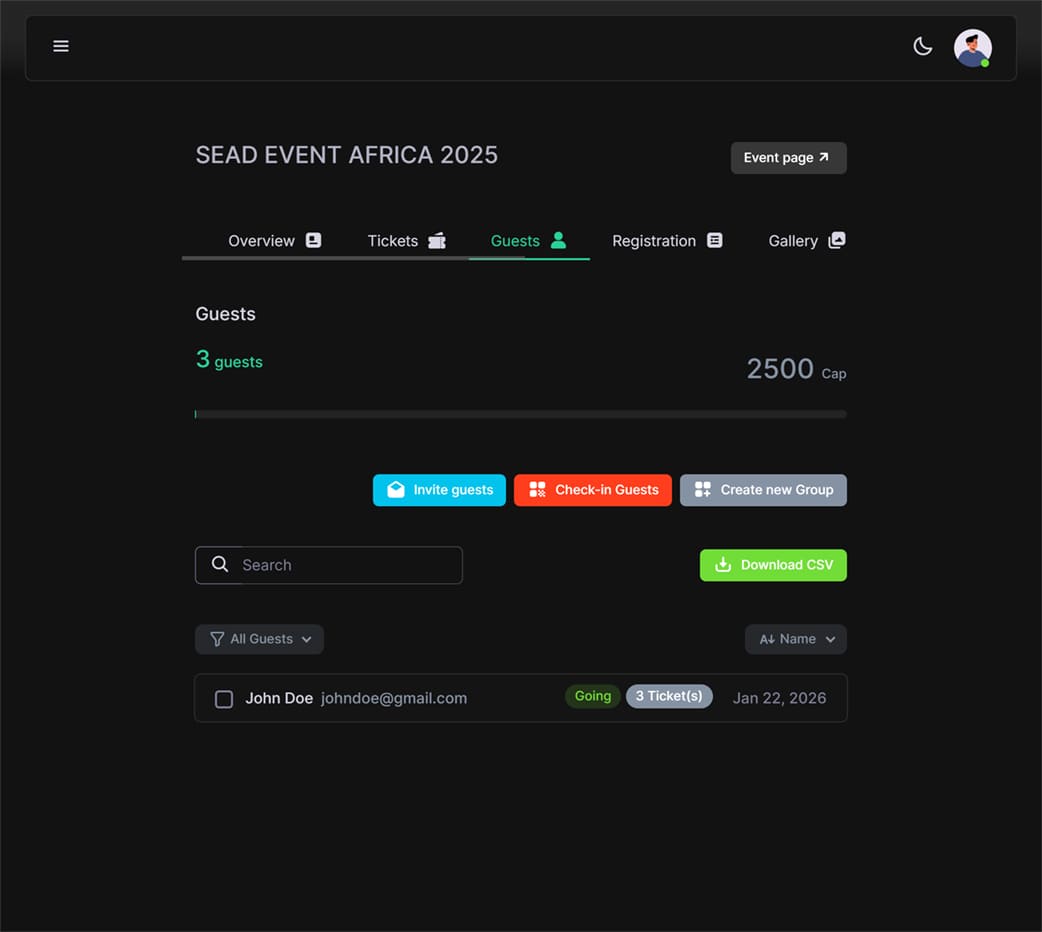The width and height of the screenshot is (1042, 932).
Task: Click the download icon on Download CSV
Action: (721, 565)
